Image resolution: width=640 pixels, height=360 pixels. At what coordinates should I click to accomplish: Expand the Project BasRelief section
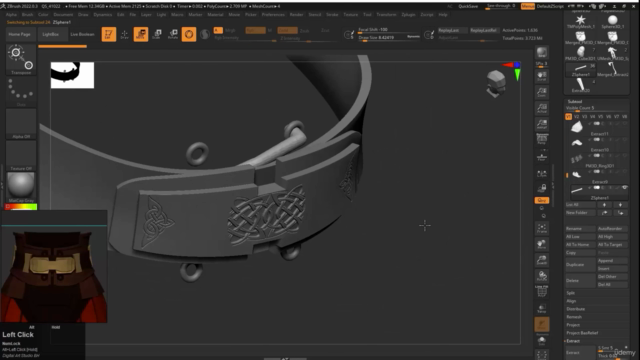tap(582, 333)
